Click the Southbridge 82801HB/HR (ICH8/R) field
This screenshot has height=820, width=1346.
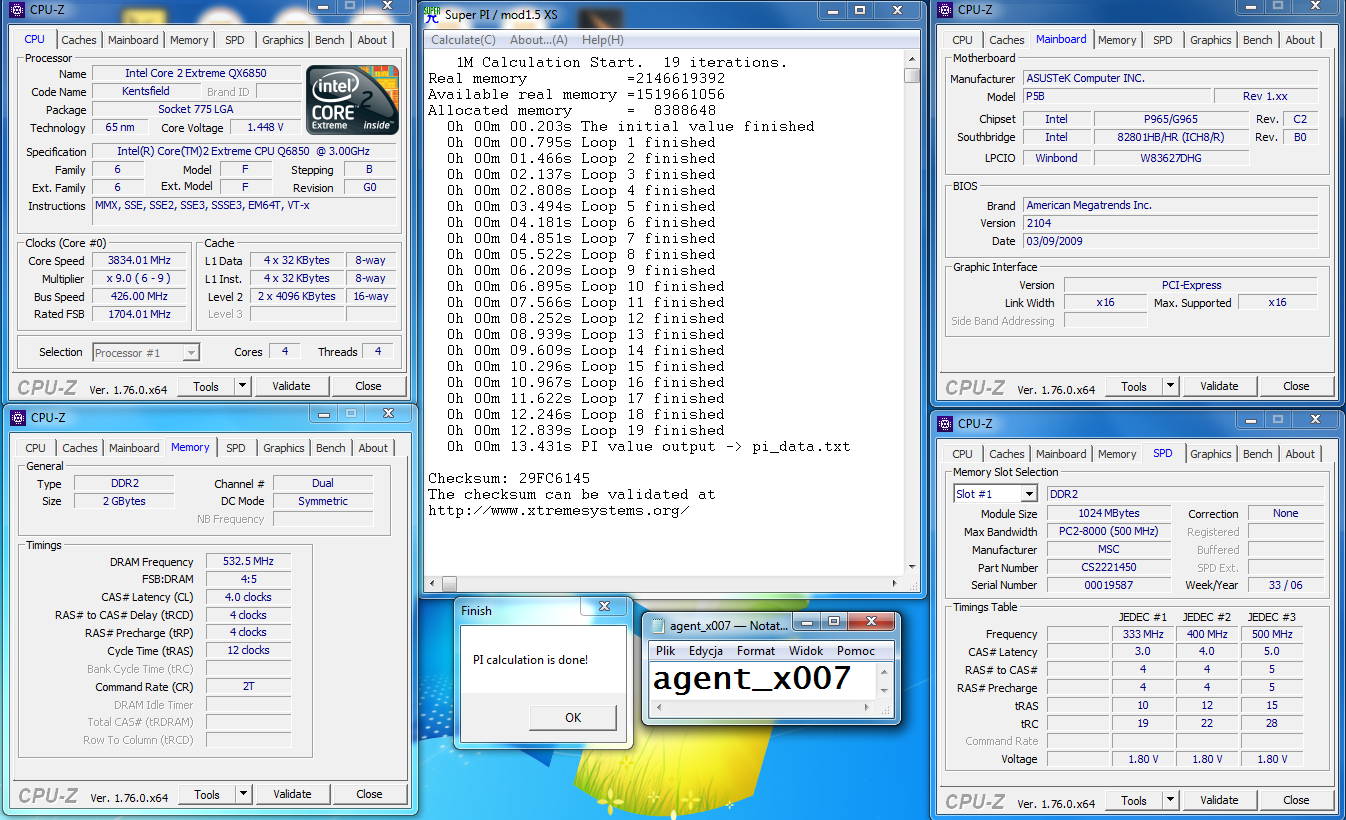pos(1172,137)
